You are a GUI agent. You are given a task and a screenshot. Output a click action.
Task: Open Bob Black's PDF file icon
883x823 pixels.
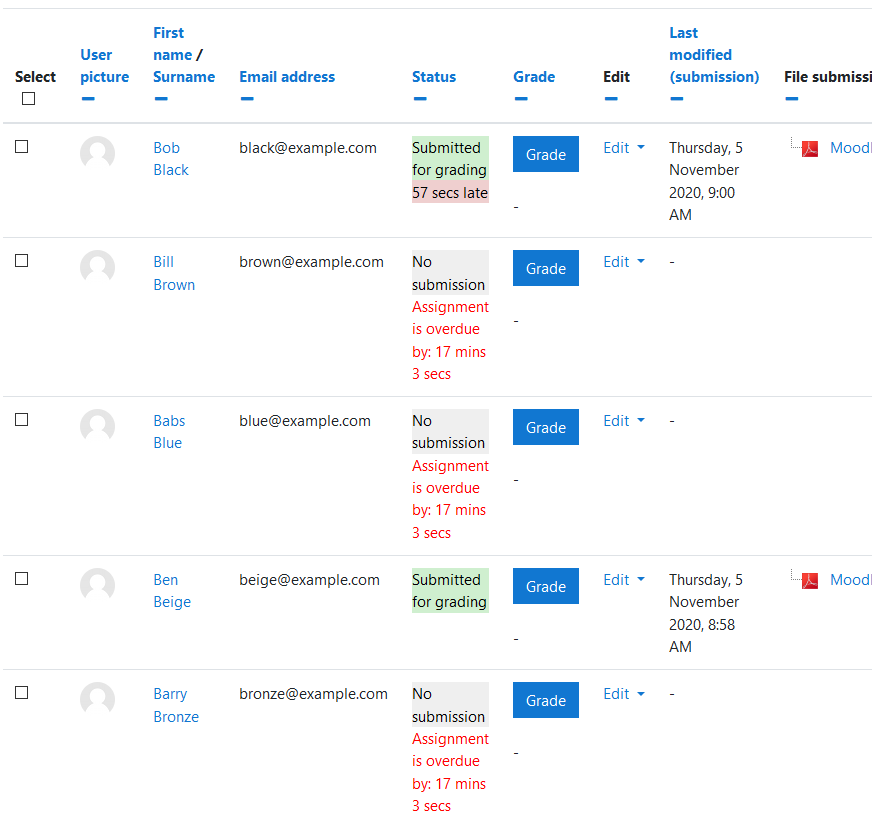(x=809, y=149)
